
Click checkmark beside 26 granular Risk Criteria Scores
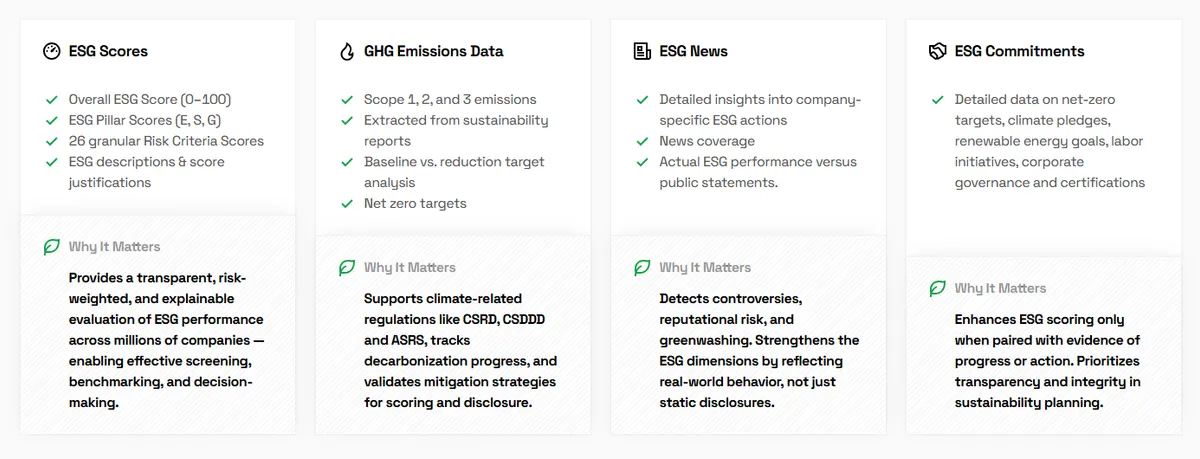[x=52, y=141]
